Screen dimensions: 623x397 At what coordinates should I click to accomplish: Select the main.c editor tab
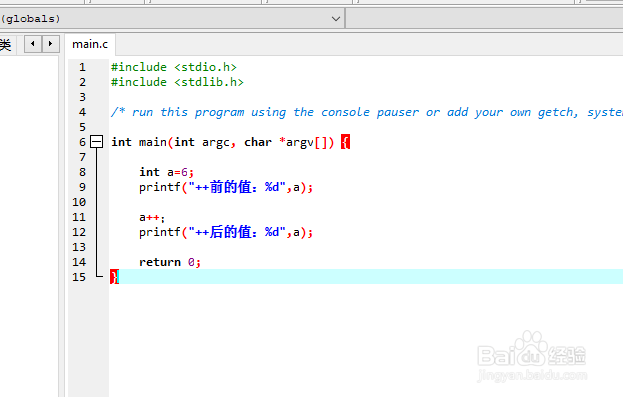click(x=90, y=44)
